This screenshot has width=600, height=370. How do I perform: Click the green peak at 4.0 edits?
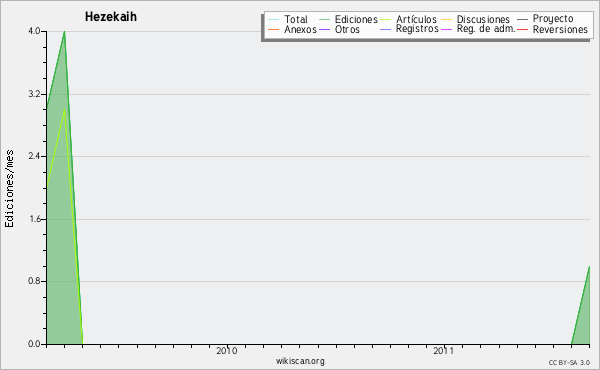65,32
